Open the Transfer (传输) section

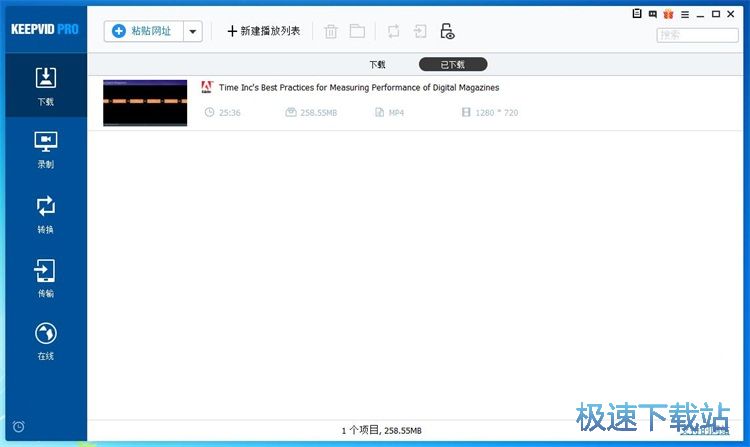[46, 278]
